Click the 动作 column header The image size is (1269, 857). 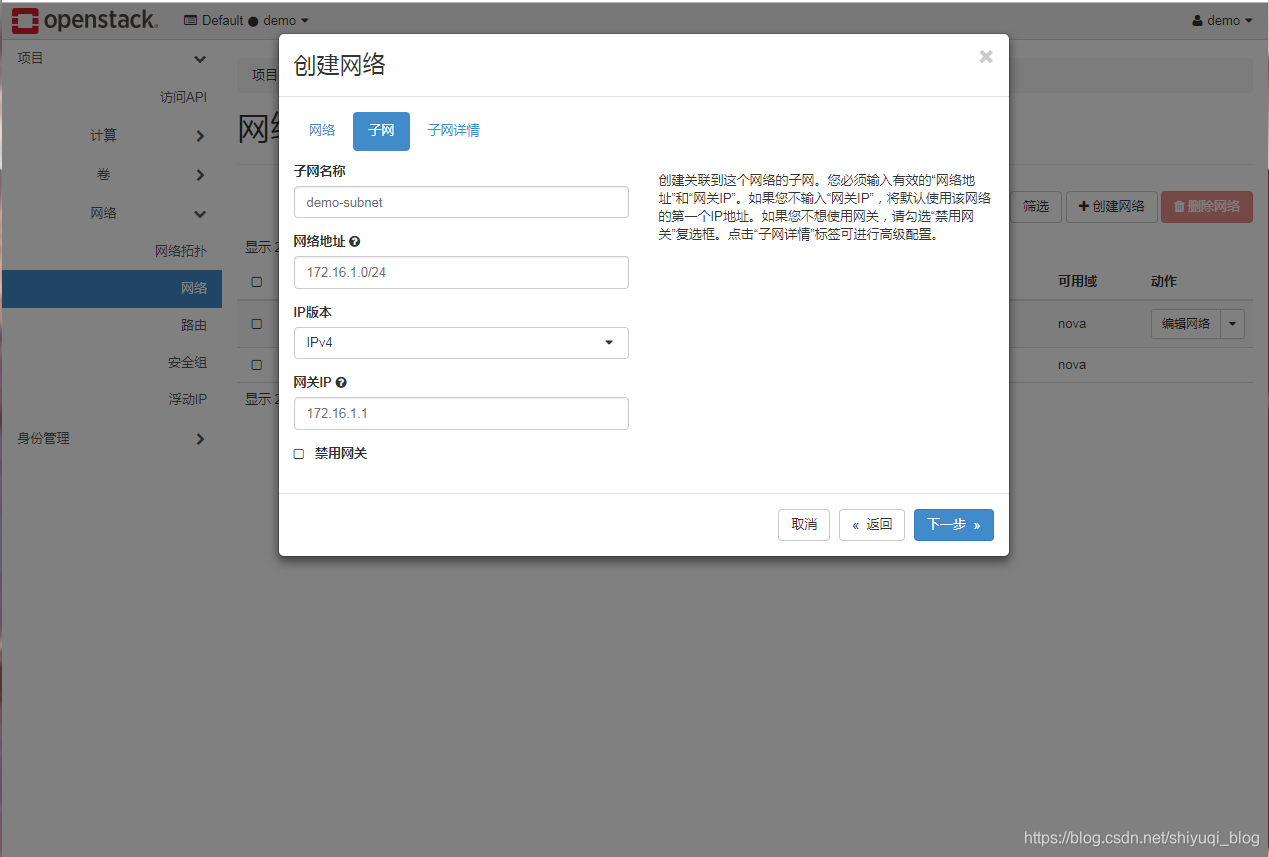[x=1164, y=282]
